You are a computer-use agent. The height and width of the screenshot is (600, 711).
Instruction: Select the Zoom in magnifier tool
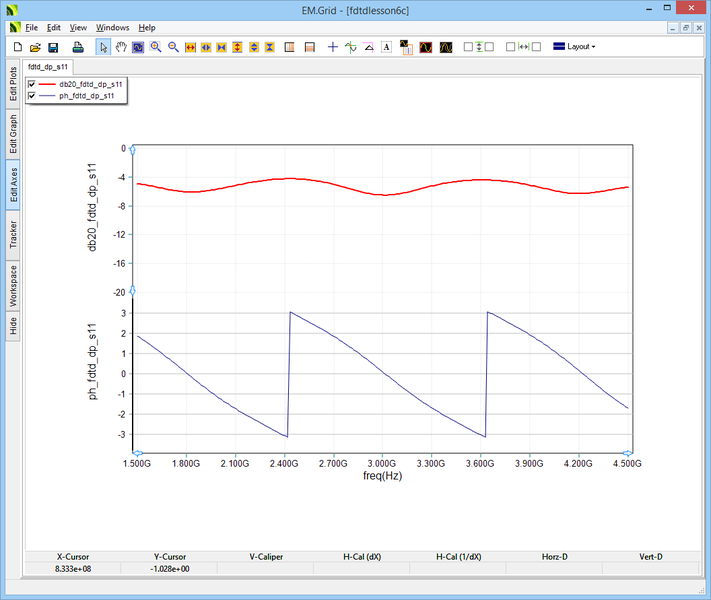click(156, 47)
